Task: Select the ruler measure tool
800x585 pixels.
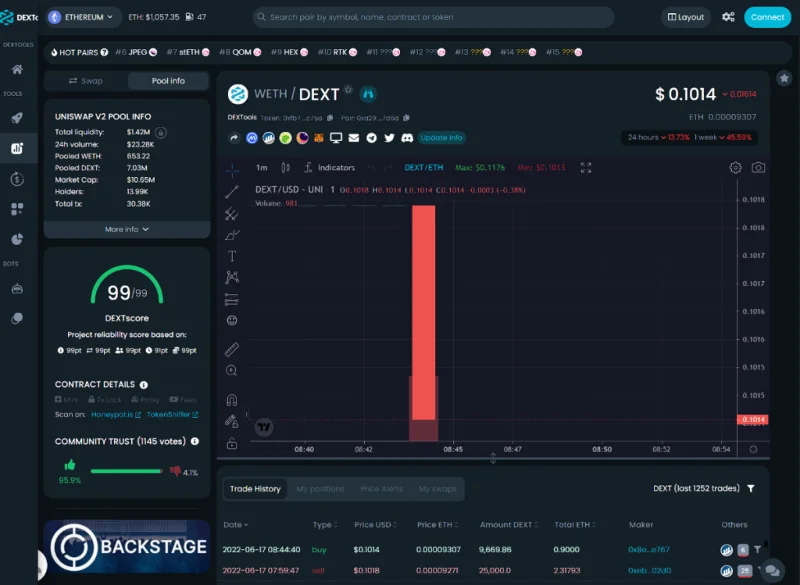Action: click(232, 349)
